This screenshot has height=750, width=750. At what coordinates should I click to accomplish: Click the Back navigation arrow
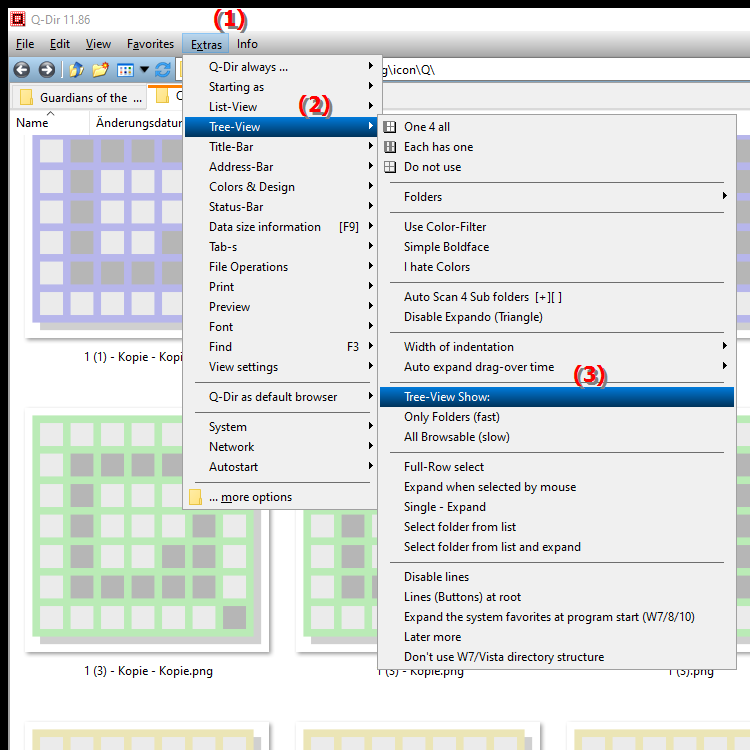21,70
